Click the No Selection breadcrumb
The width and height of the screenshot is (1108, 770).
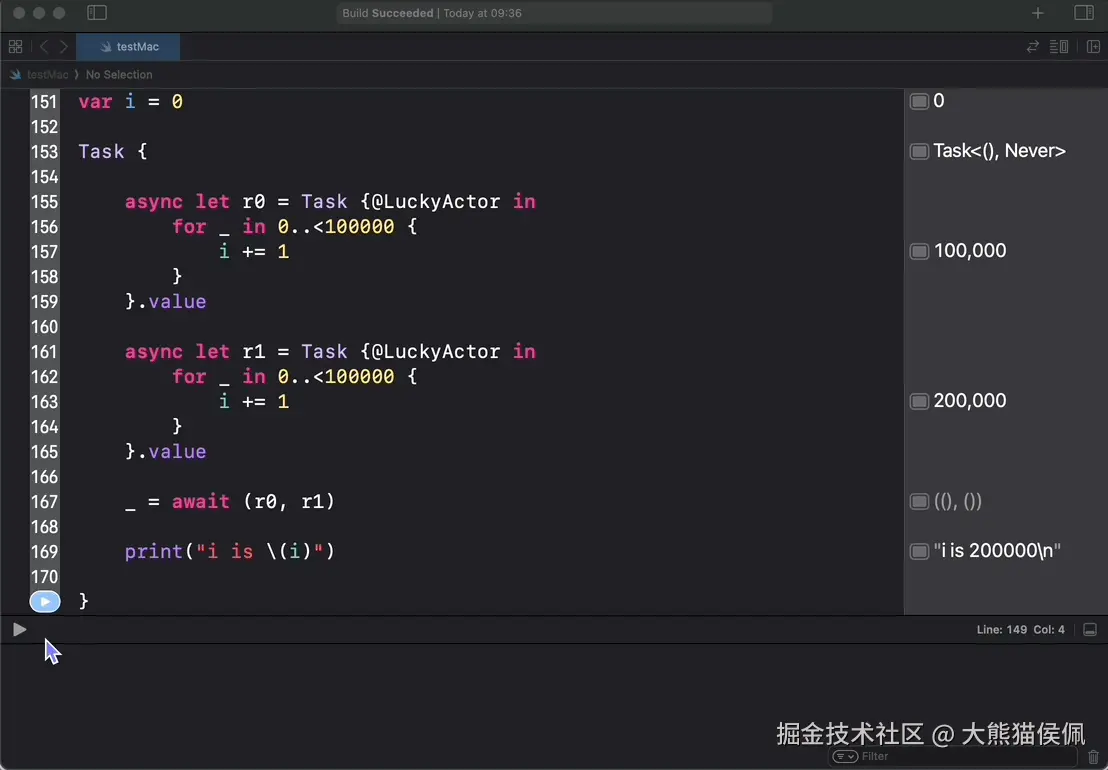119,74
